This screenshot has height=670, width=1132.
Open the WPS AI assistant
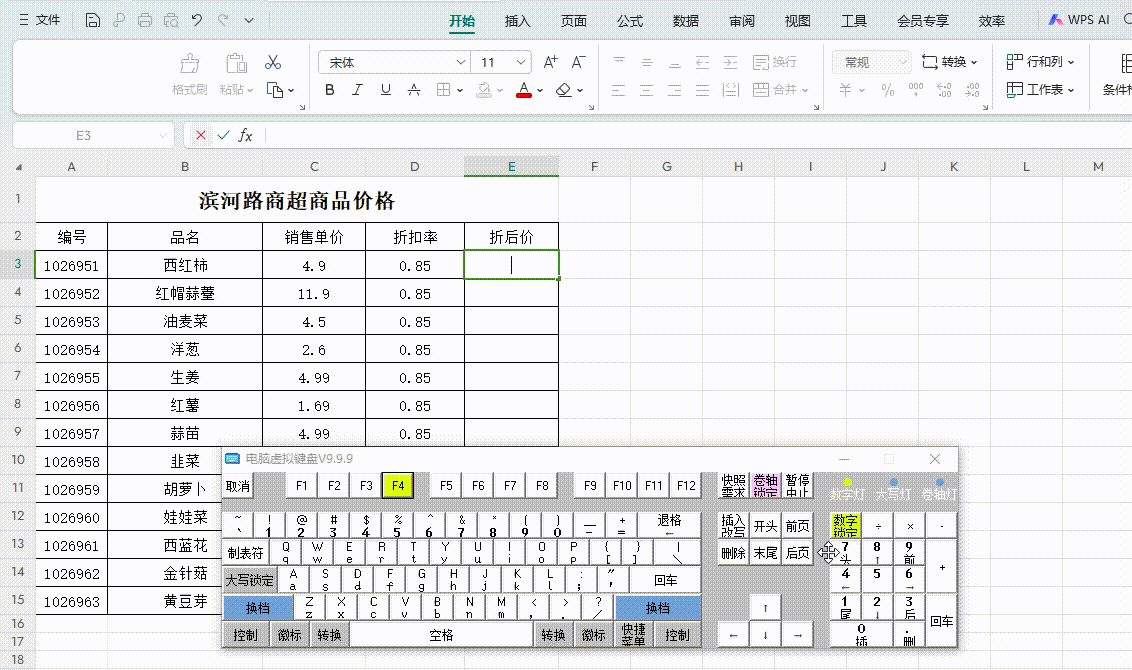[x=1079, y=20]
